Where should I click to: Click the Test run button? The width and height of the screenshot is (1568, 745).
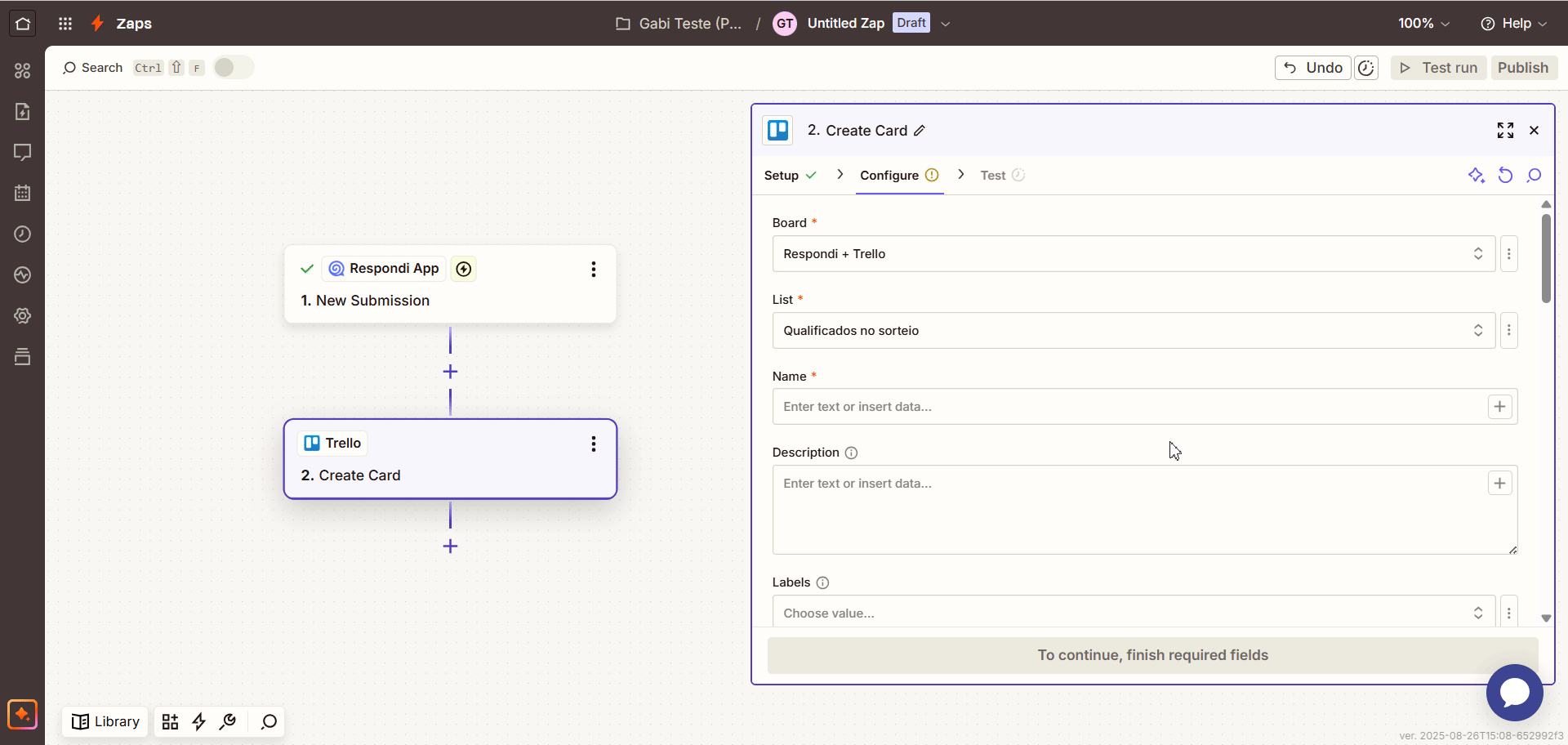[x=1438, y=68]
